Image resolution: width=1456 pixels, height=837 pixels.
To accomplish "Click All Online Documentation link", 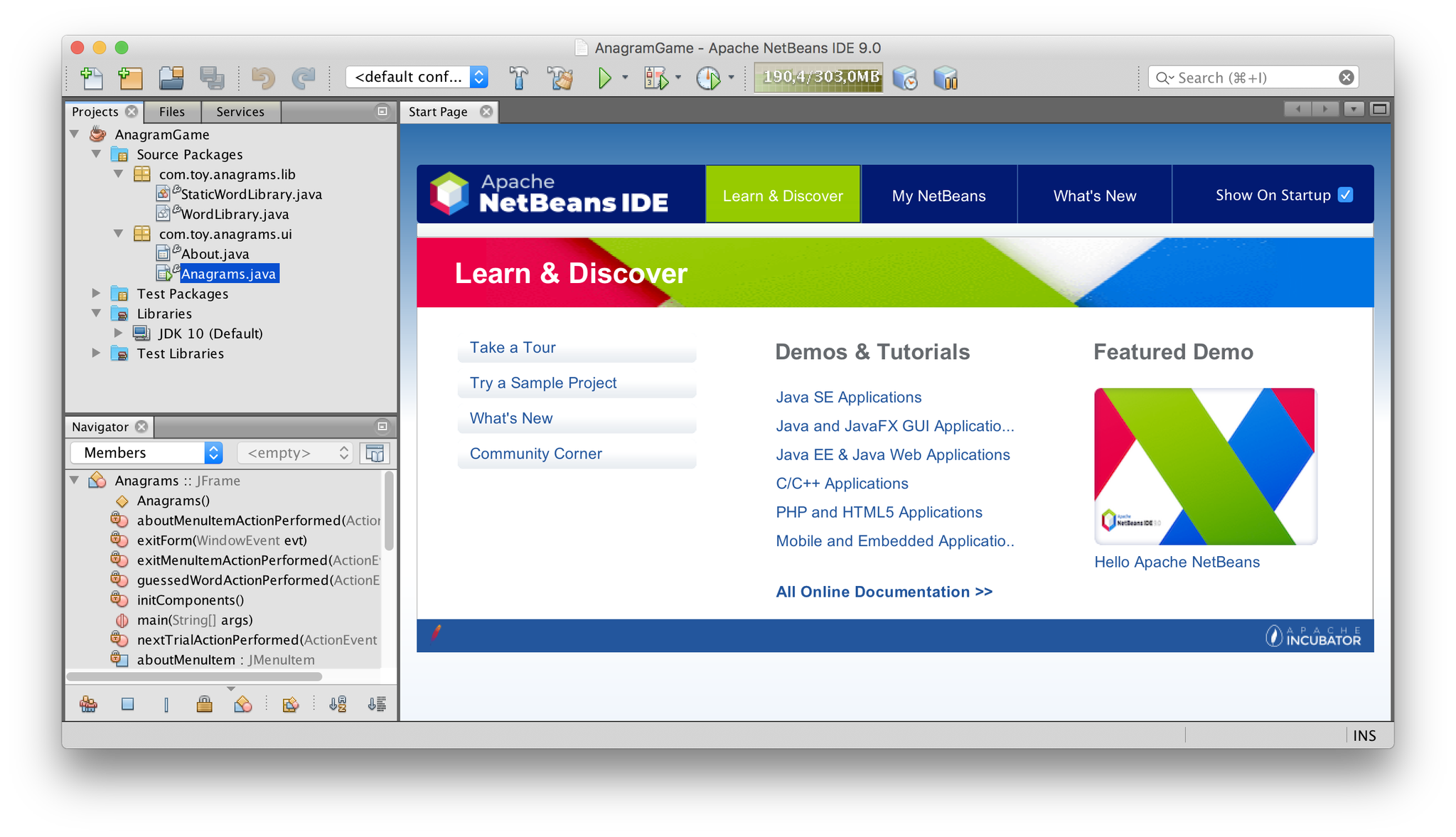I will pyautogui.click(x=884, y=591).
